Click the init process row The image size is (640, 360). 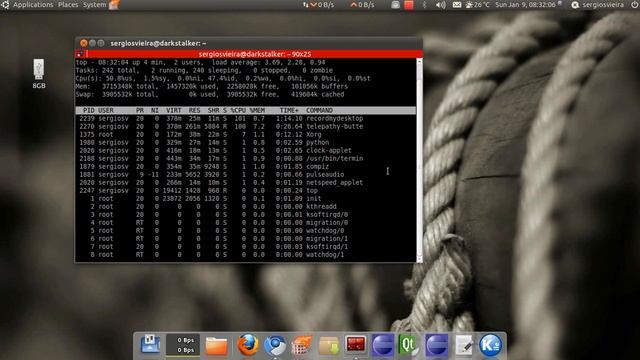point(246,198)
